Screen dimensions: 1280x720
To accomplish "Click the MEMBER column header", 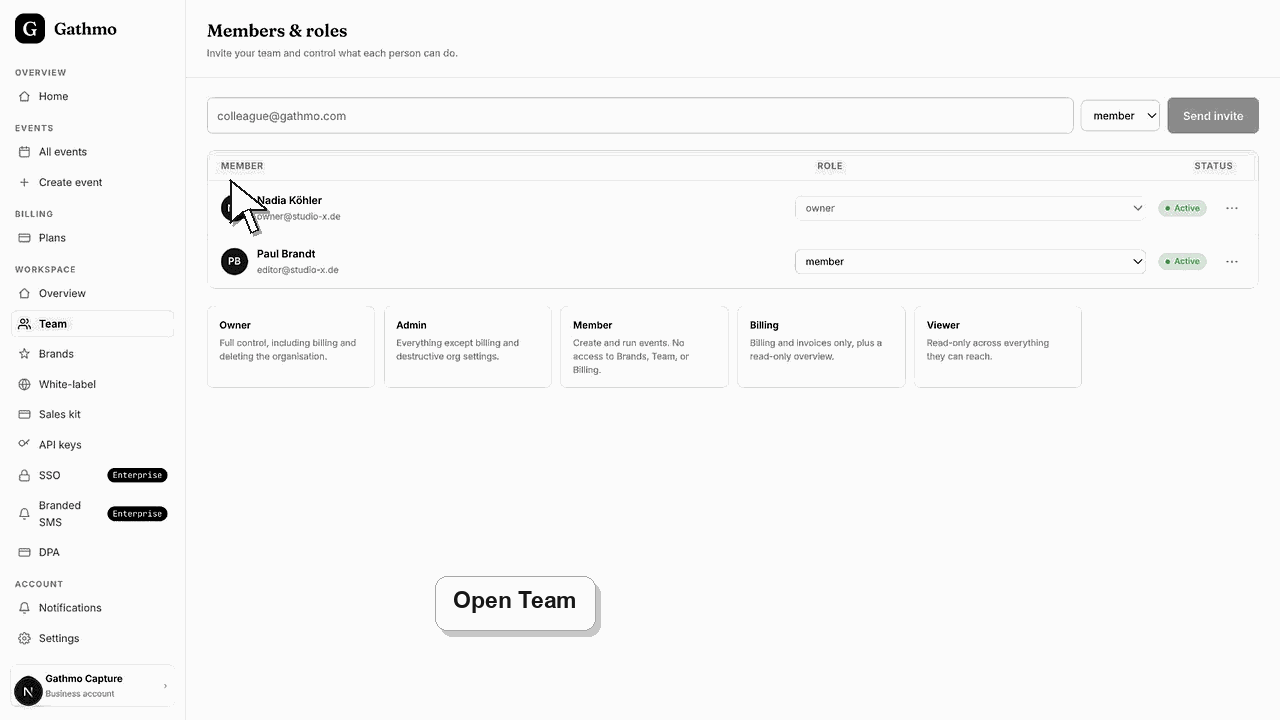I will [242, 166].
